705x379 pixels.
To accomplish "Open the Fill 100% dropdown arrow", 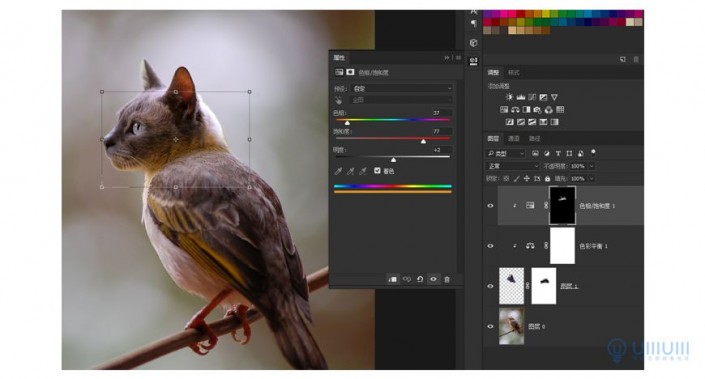I will coord(592,178).
